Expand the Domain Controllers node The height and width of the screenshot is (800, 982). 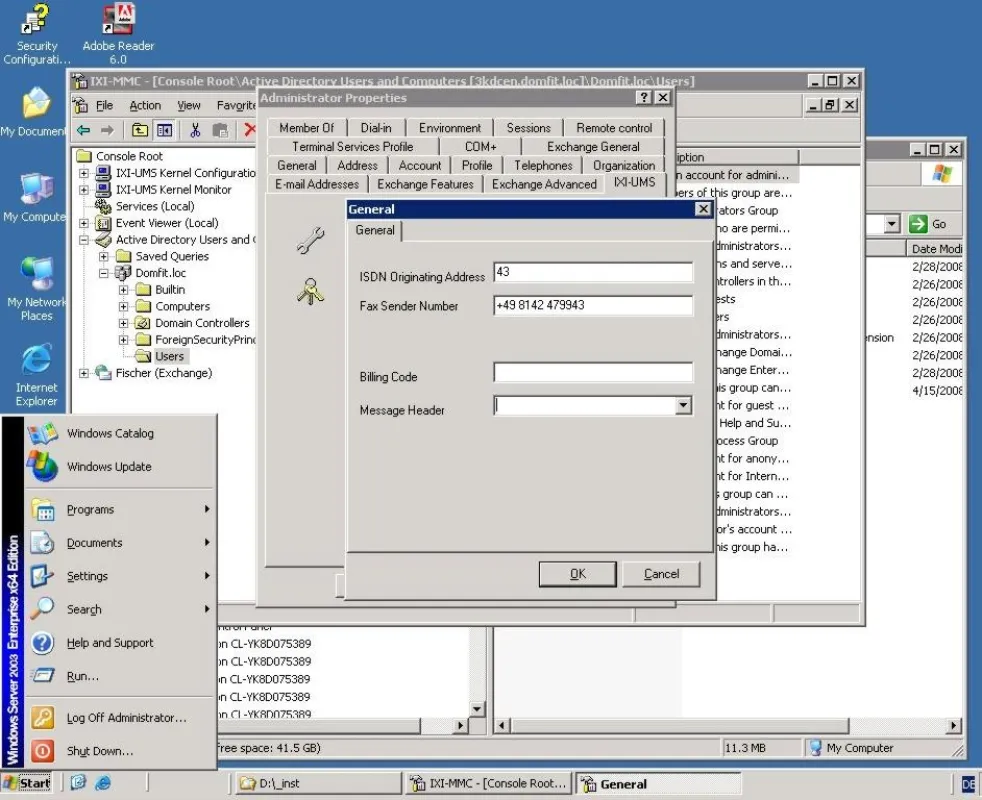[123, 323]
